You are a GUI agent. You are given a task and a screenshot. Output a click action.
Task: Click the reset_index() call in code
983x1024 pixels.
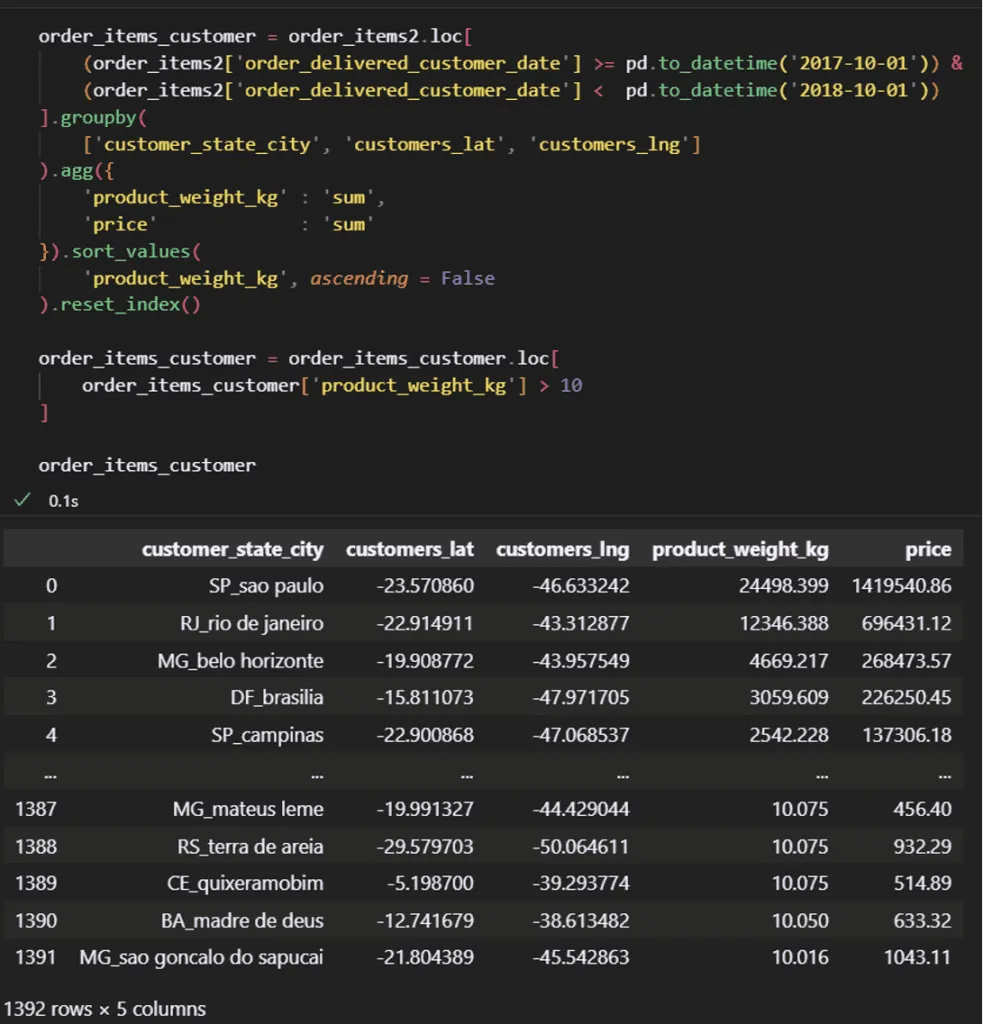click(131, 305)
